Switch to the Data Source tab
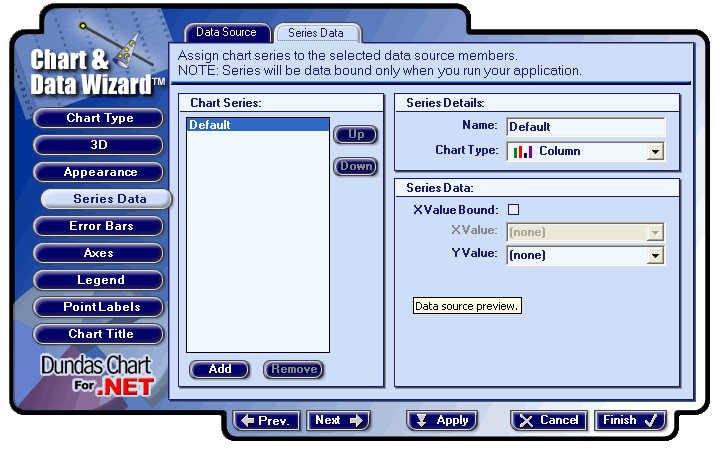 click(x=226, y=33)
